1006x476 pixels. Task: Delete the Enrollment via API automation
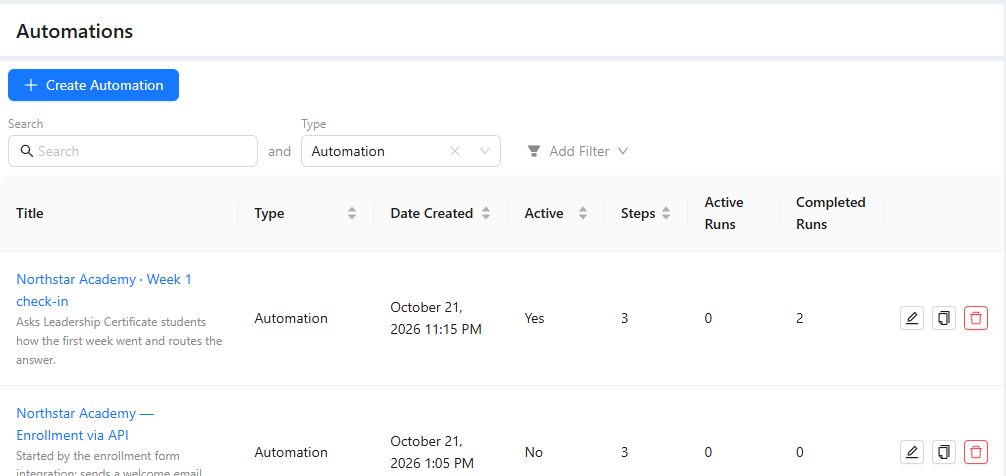coord(976,452)
